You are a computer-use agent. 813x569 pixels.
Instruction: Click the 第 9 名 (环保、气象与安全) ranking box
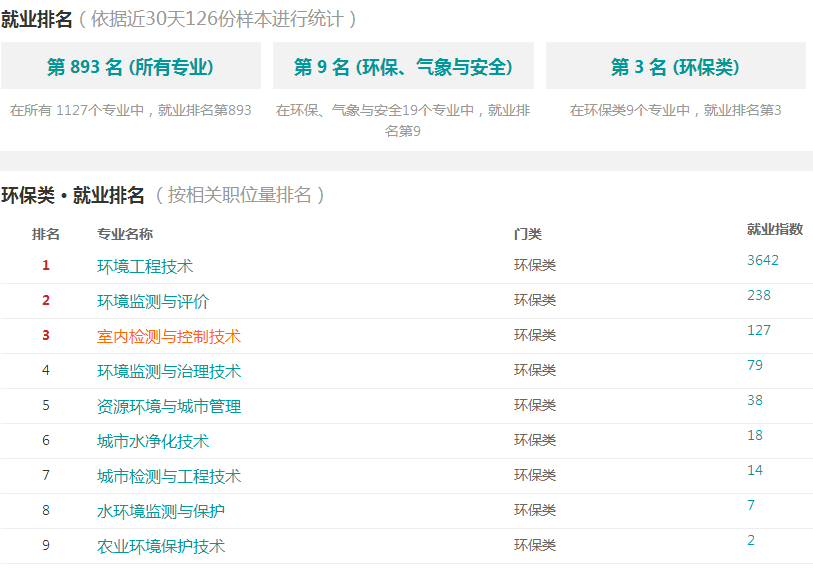(x=403, y=66)
